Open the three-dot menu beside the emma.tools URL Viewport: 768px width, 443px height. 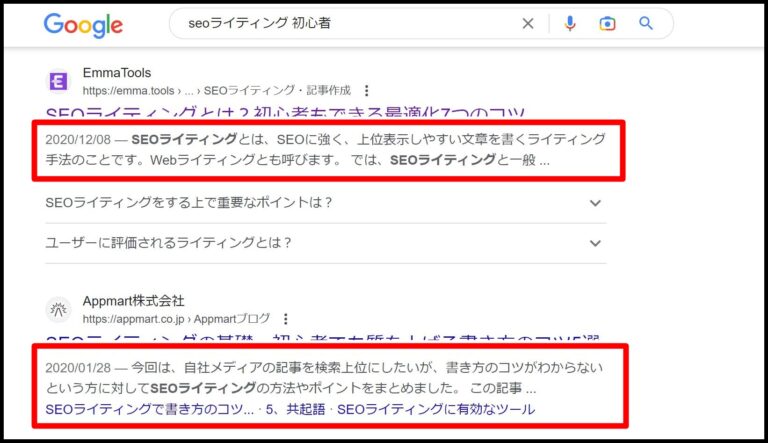[x=366, y=91]
